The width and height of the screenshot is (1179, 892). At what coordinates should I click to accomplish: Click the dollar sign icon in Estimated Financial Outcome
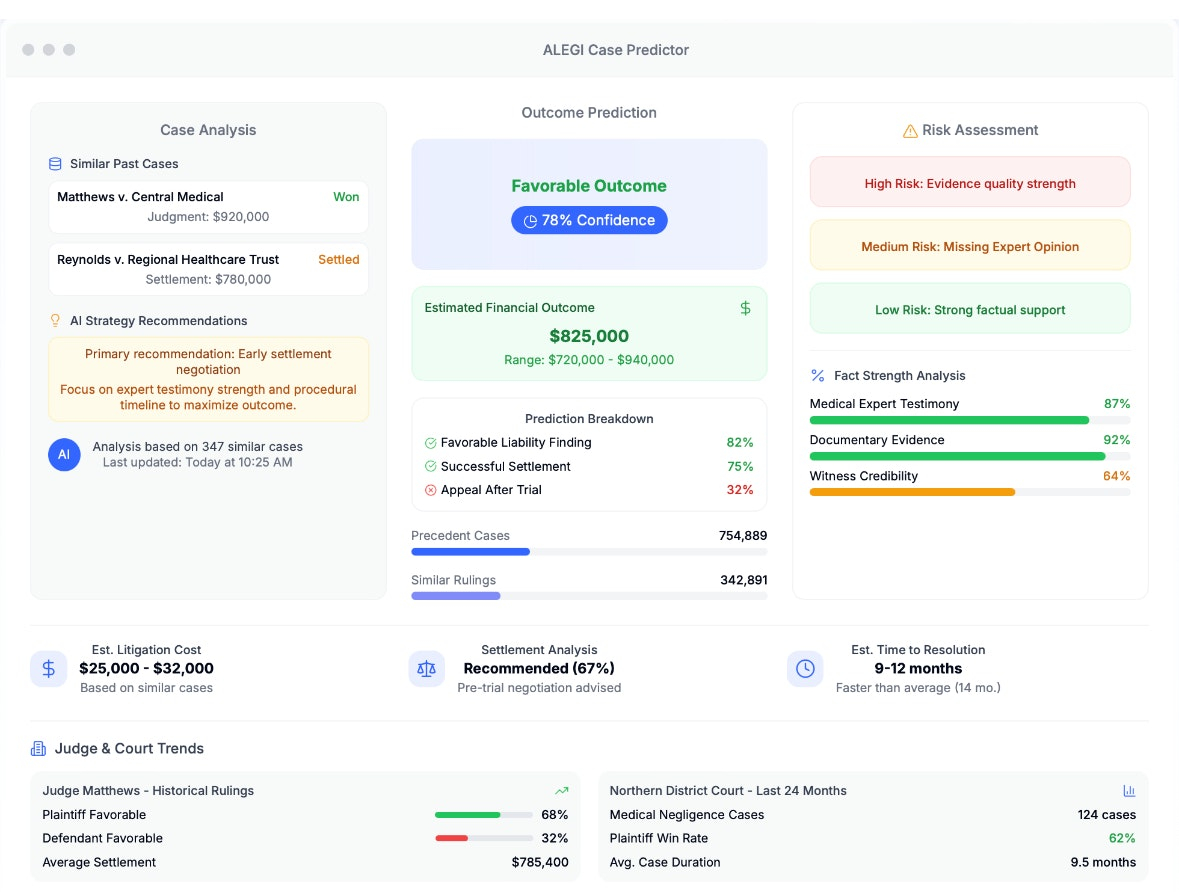[745, 308]
